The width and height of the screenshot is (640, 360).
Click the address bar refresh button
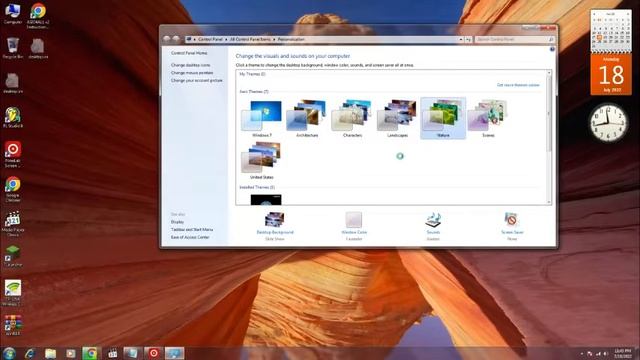pos(468,40)
